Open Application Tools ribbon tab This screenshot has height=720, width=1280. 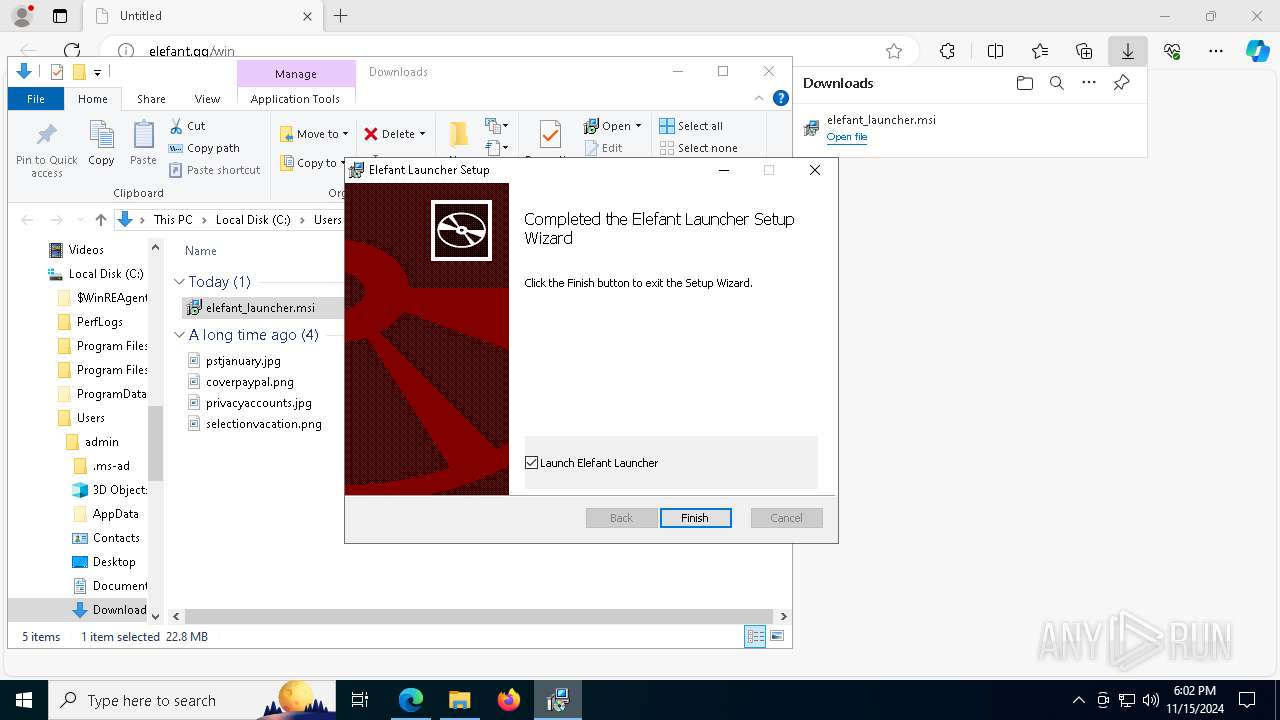[x=295, y=99]
